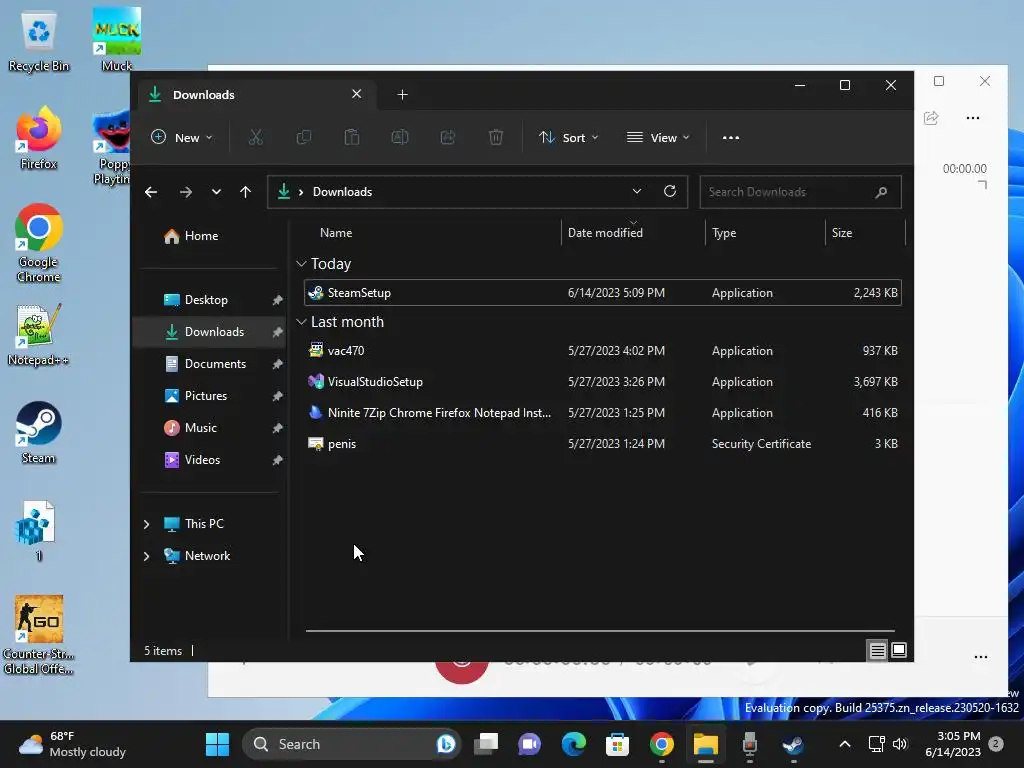
Task: Open Recycle Bin desktop icon
Action: click(39, 42)
